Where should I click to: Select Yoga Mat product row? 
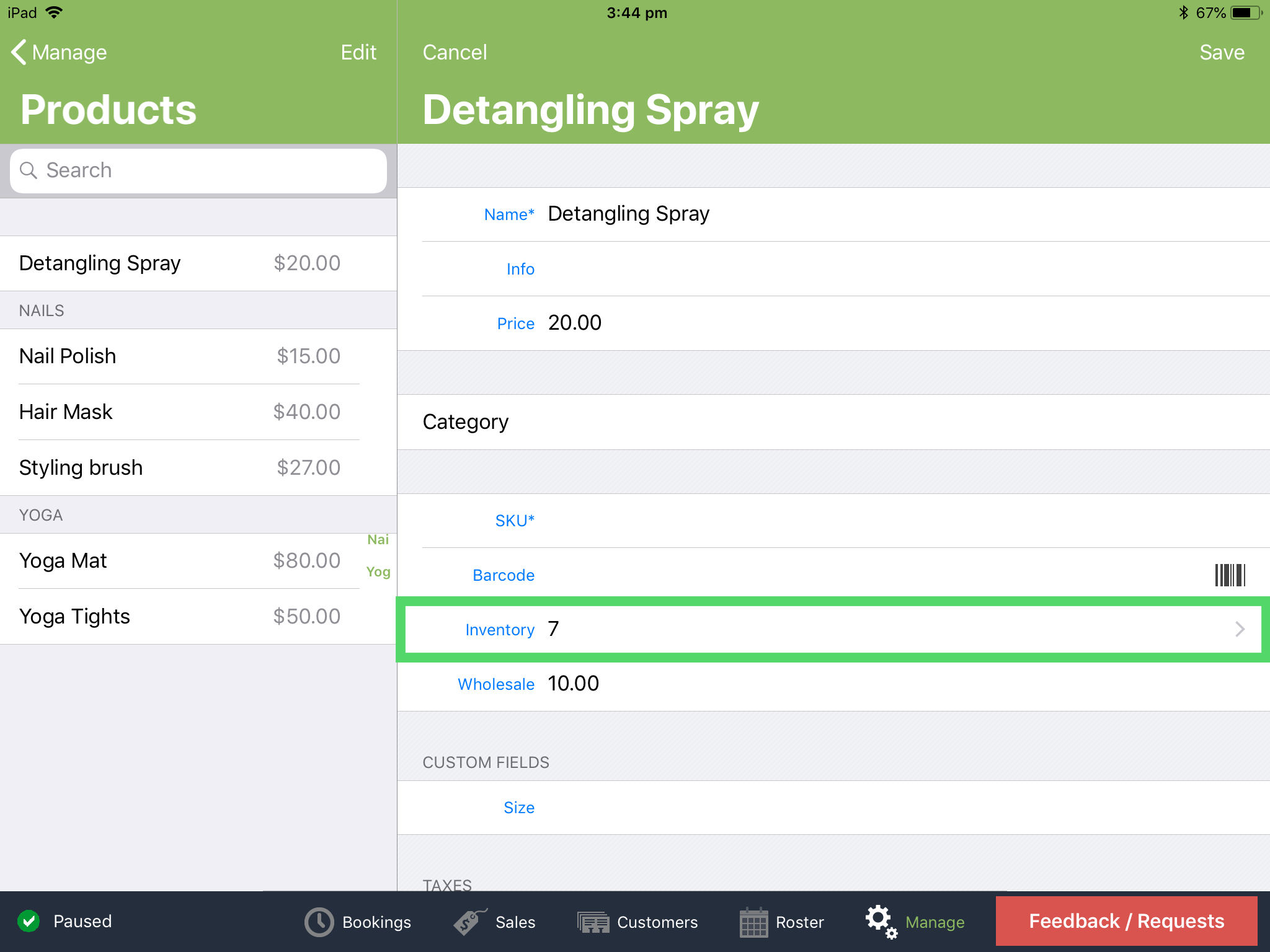(198, 561)
